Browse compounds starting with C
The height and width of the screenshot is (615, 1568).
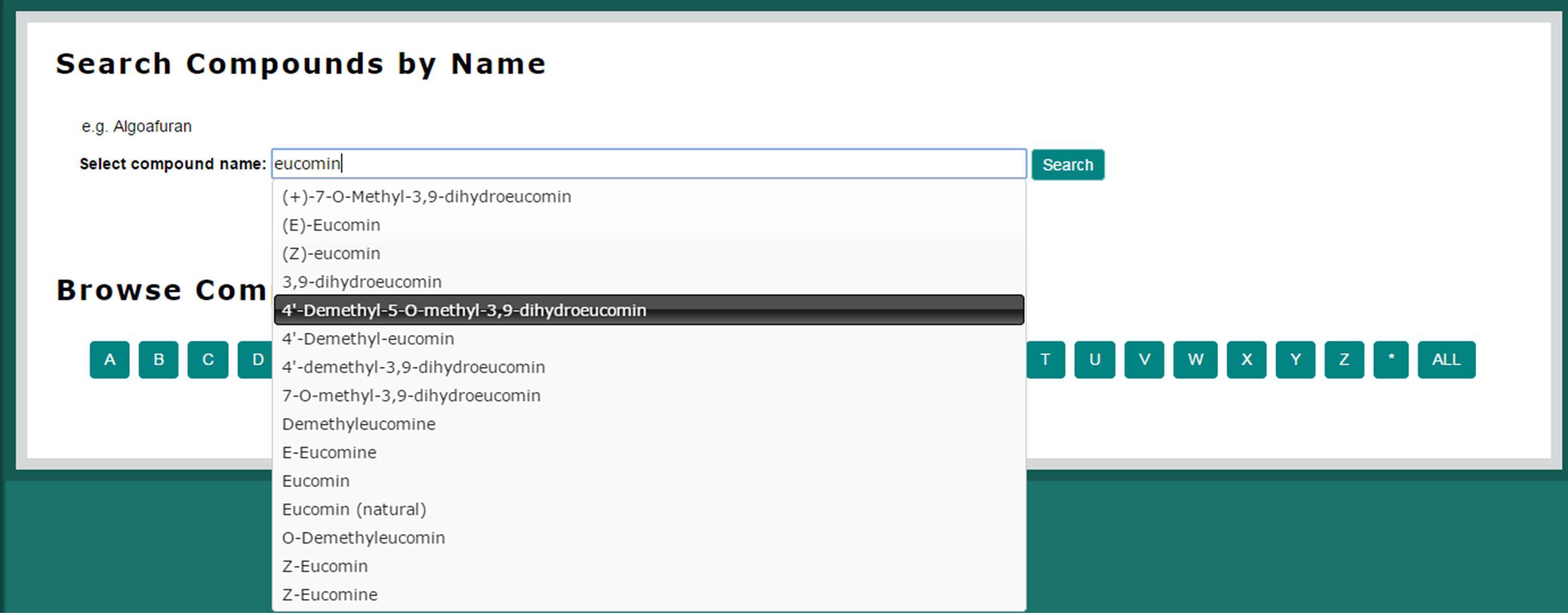(208, 360)
